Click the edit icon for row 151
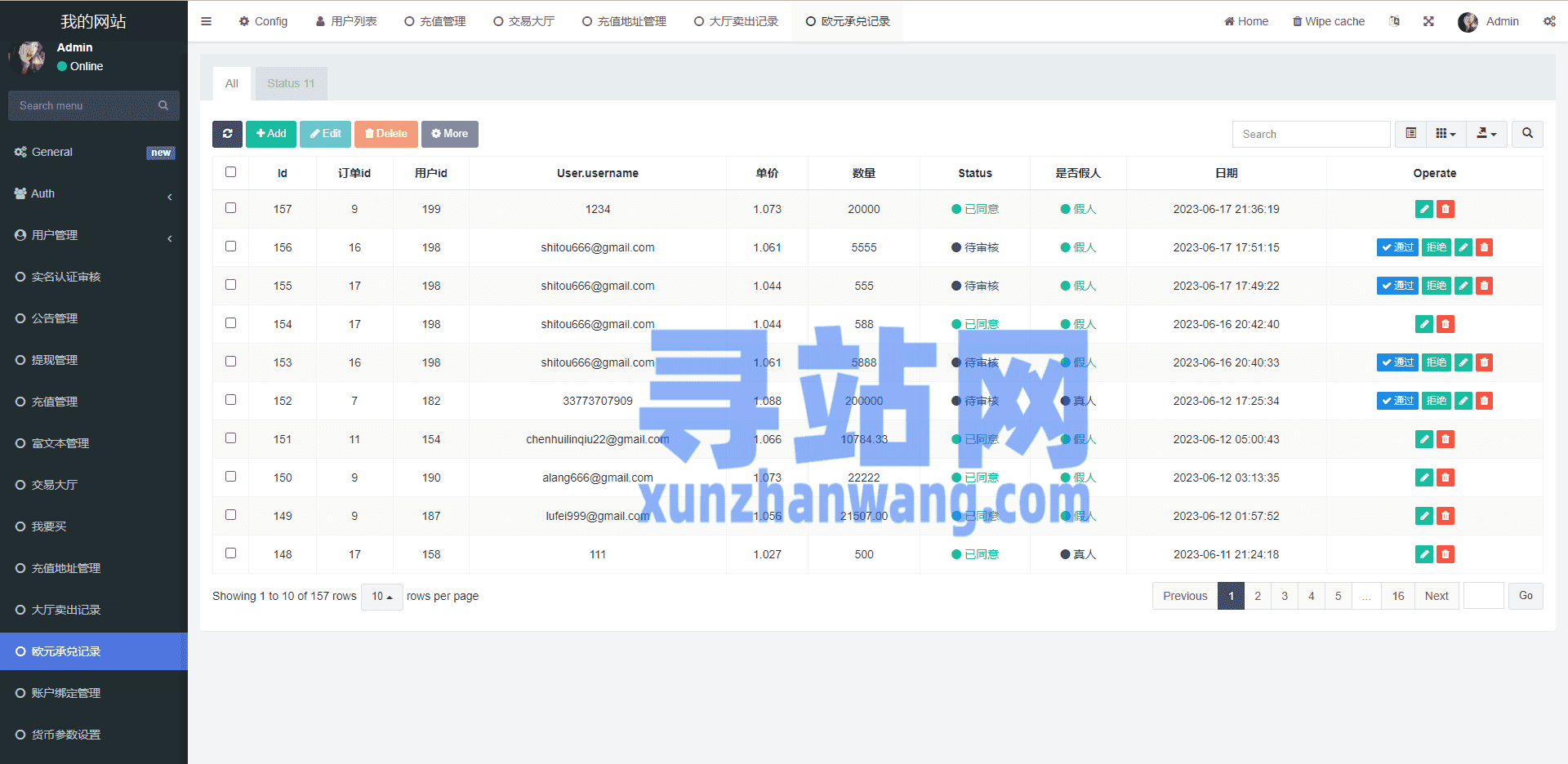This screenshot has width=1568, height=764. coord(1423,439)
